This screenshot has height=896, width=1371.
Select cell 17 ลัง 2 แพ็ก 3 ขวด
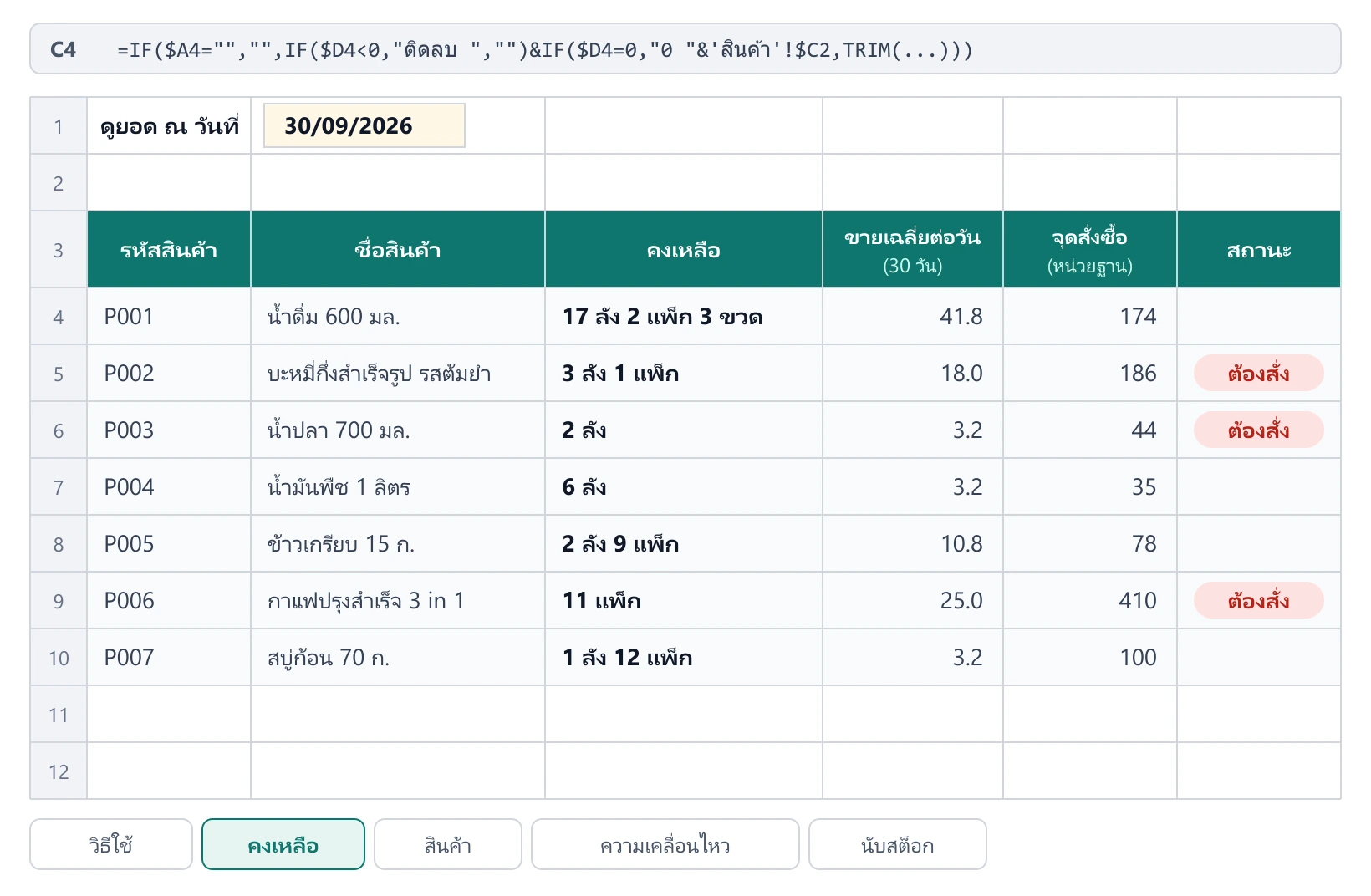click(684, 317)
